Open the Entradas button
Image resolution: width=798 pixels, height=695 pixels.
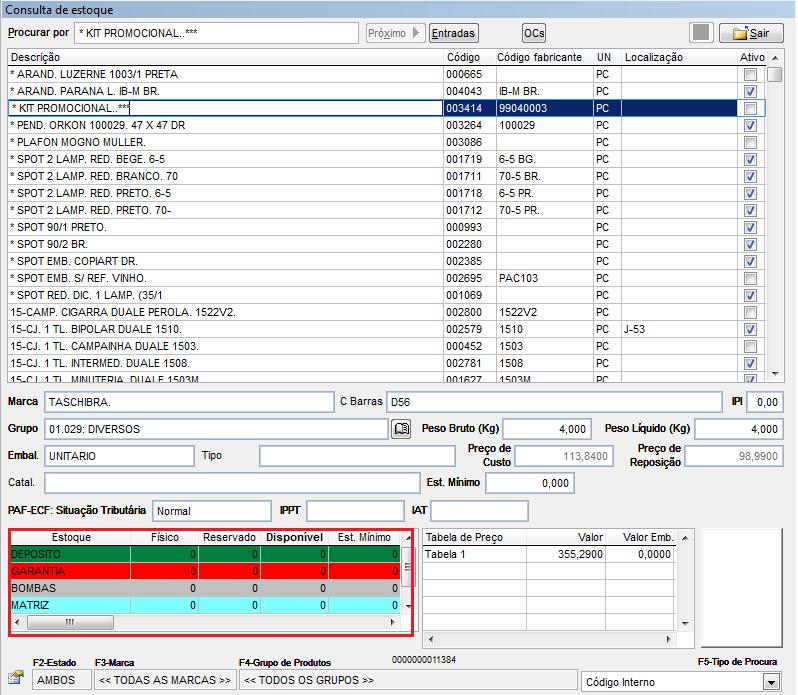tap(453, 33)
